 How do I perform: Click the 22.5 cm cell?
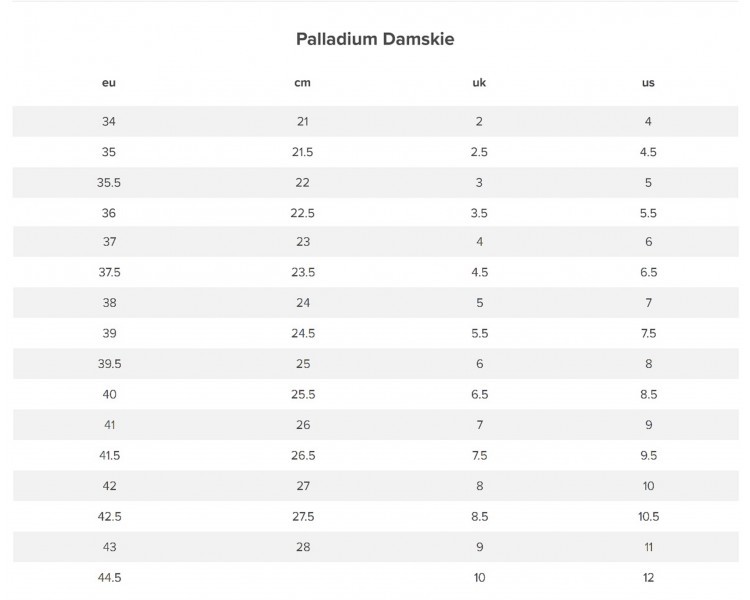(302, 213)
